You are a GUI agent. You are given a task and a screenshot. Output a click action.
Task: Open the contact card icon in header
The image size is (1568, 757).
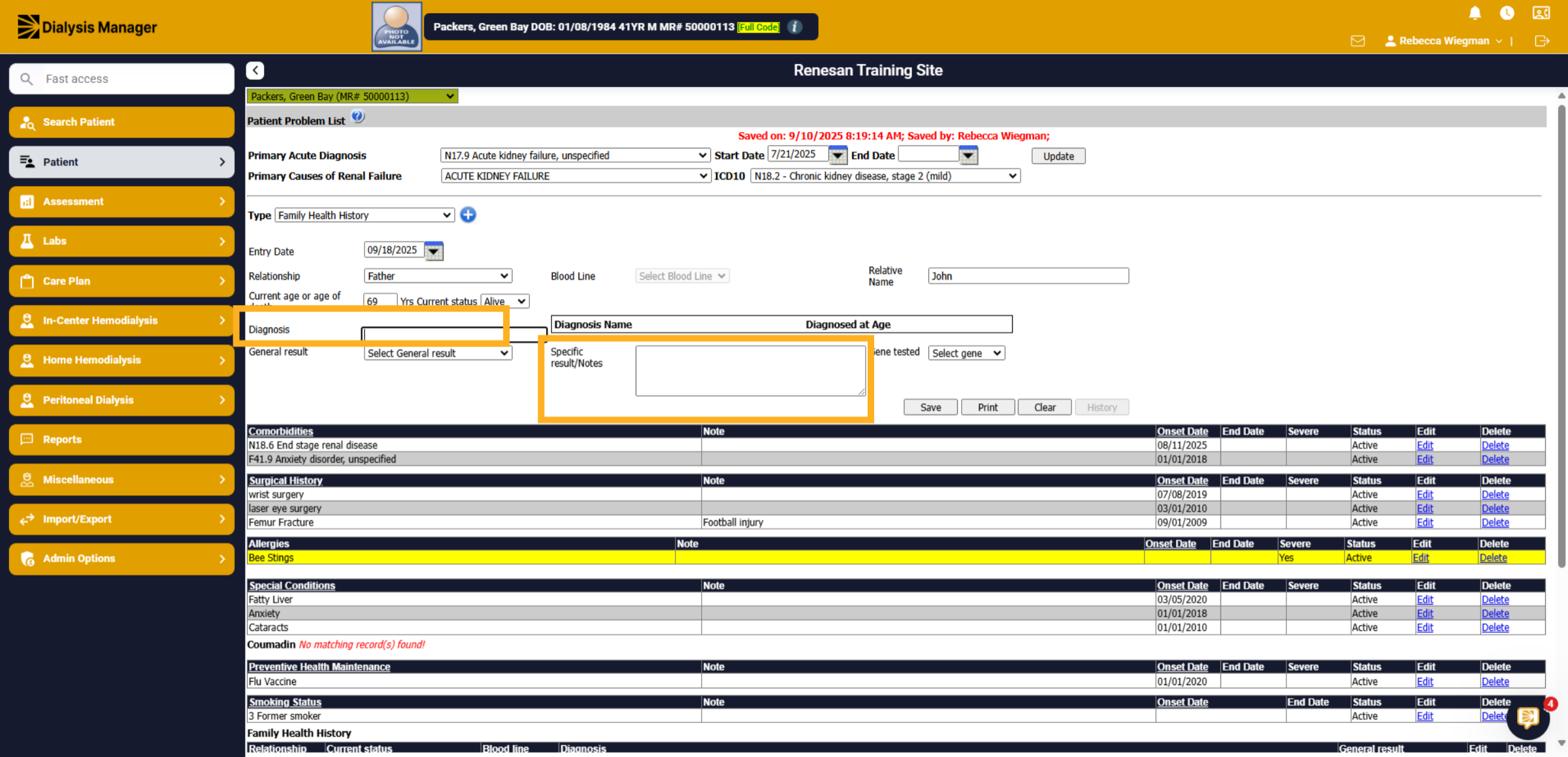coord(1541,13)
